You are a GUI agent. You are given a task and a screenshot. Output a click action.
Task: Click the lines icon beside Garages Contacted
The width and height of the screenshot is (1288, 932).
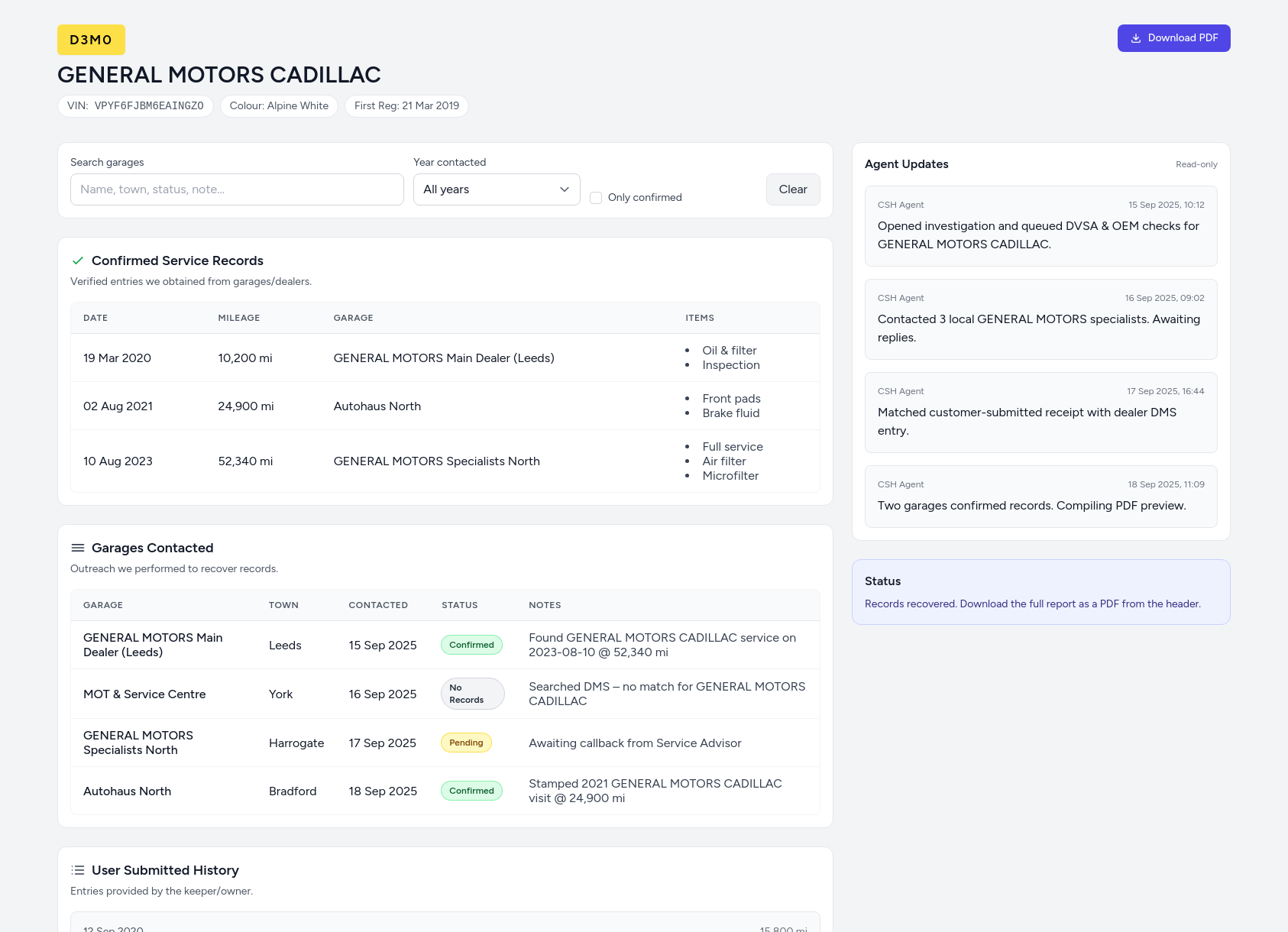77,548
